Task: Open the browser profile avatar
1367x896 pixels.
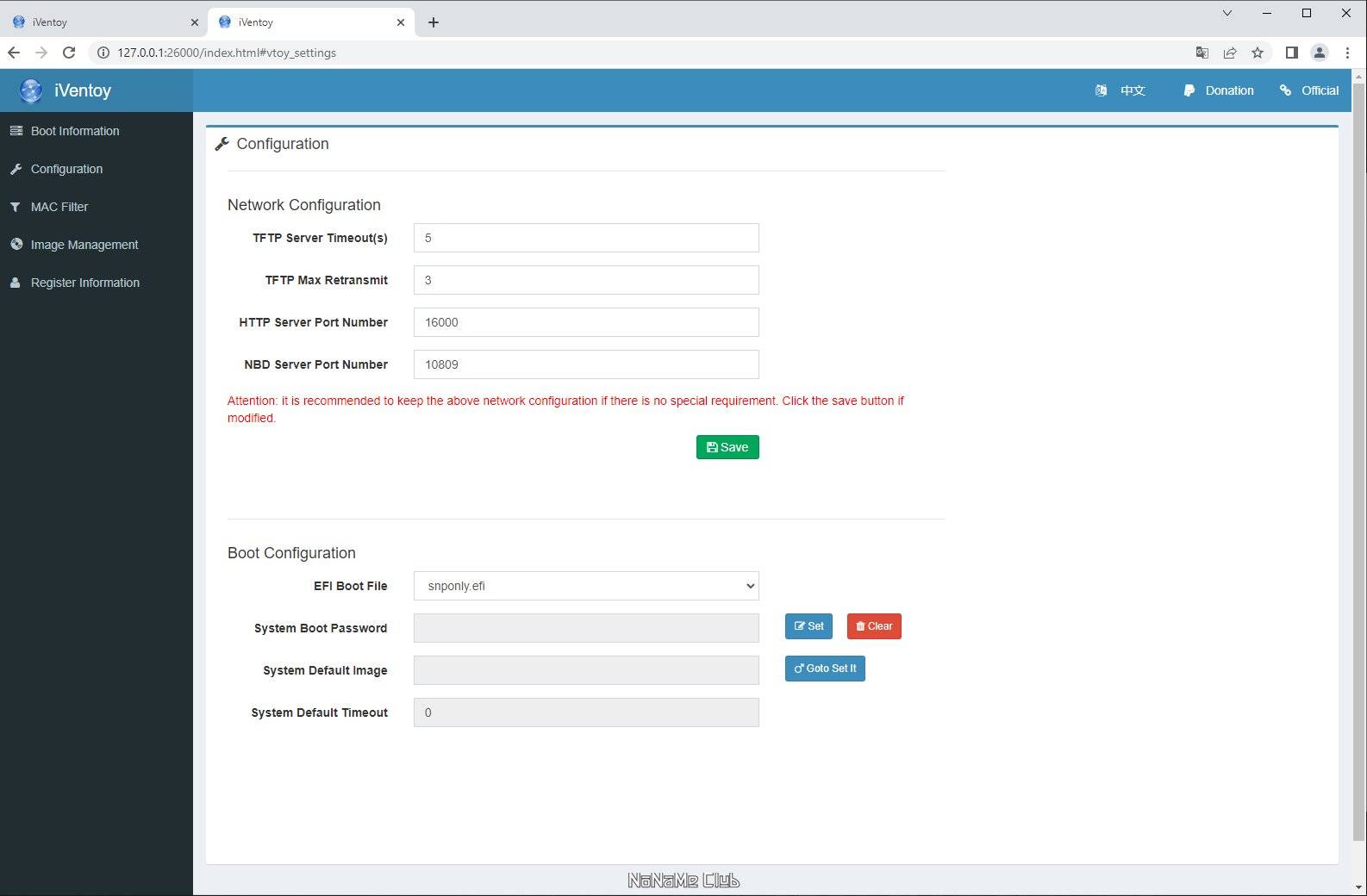Action: pyautogui.click(x=1320, y=53)
